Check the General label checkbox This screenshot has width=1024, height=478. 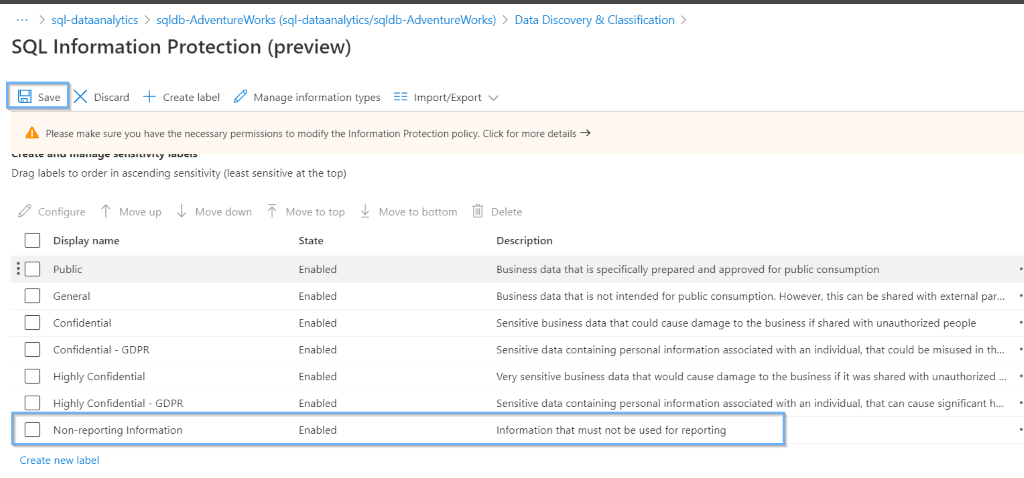32,296
